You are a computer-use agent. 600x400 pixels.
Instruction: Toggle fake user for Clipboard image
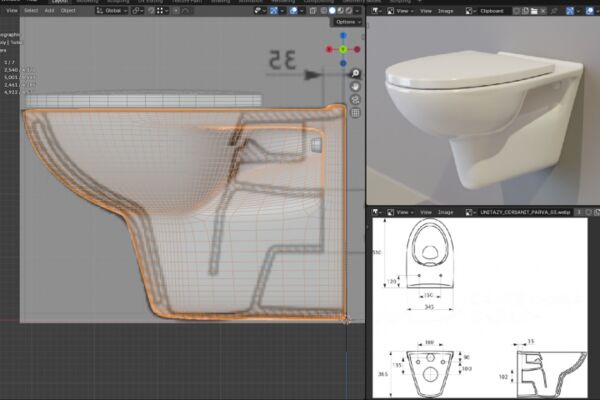point(517,11)
